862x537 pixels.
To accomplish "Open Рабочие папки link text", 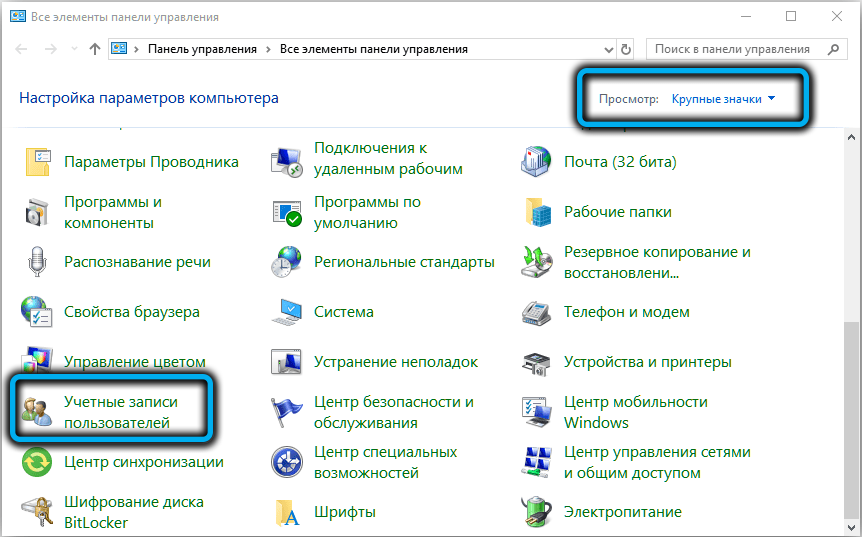I will pyautogui.click(x=618, y=212).
